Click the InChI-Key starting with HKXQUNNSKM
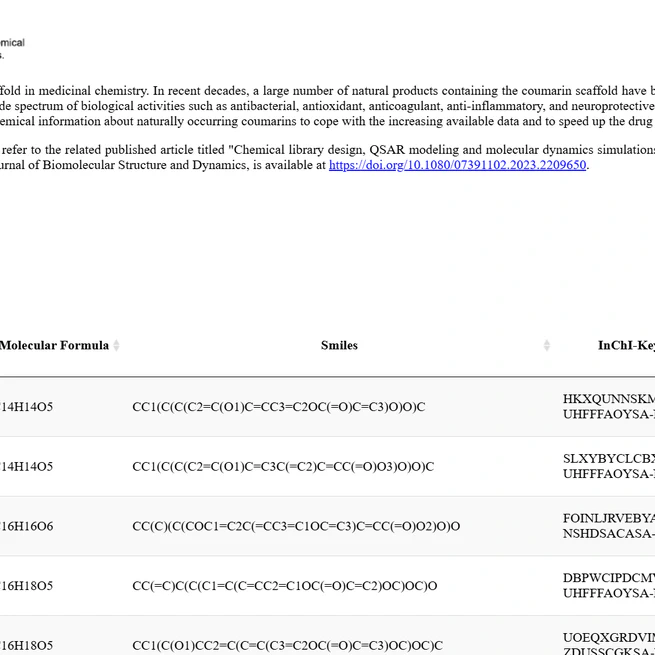 608,399
